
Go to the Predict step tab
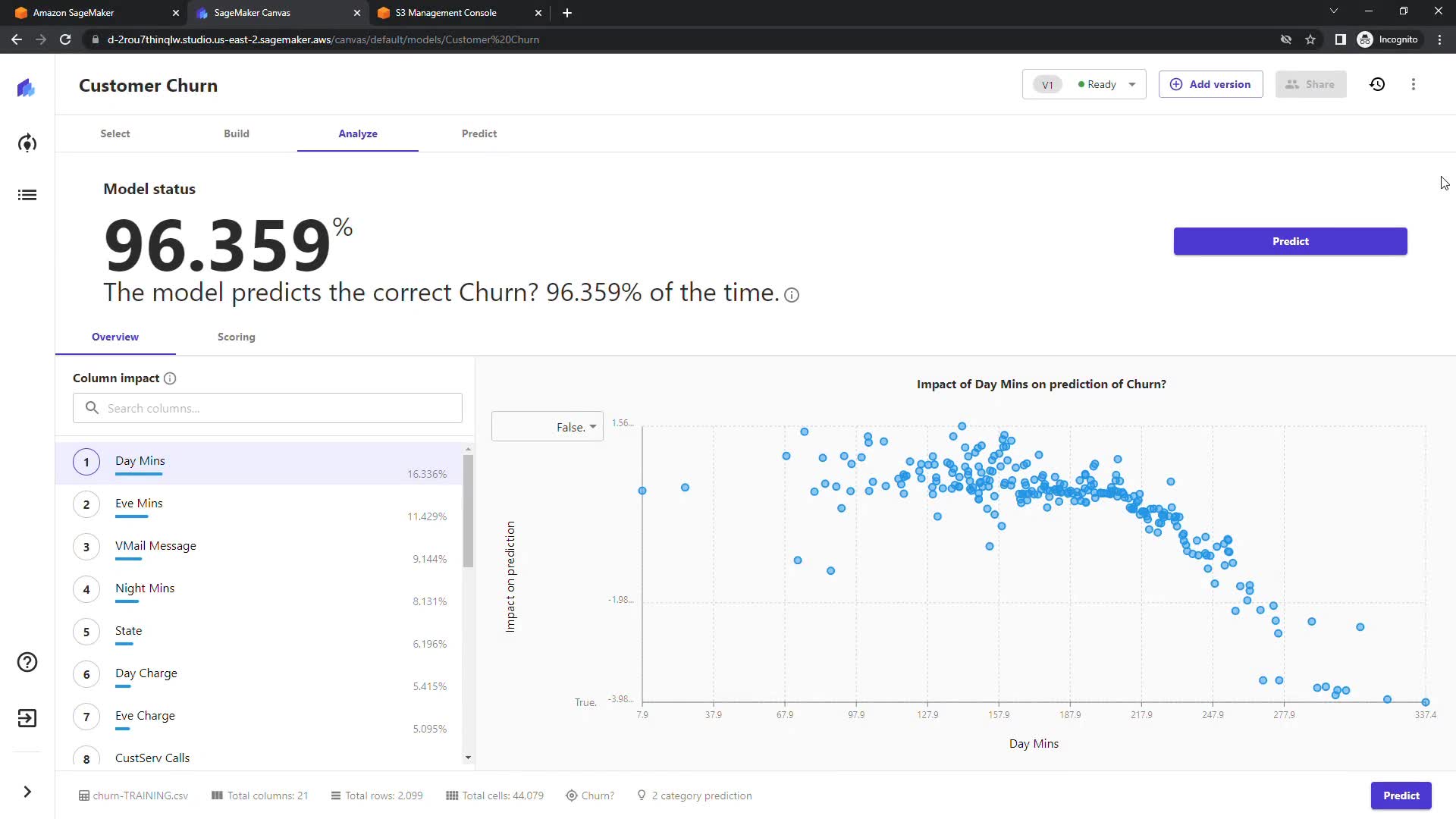pos(479,133)
